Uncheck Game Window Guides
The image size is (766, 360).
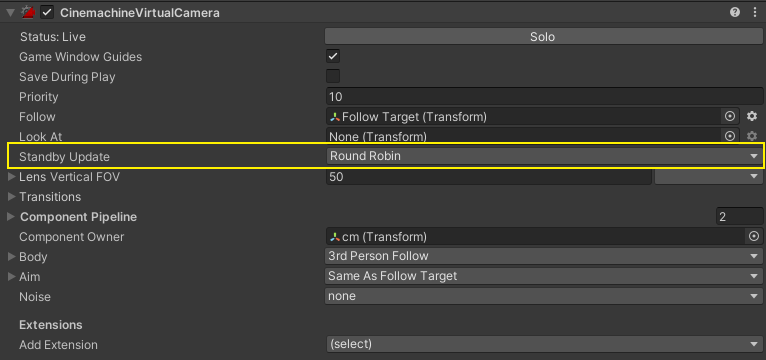point(333,57)
